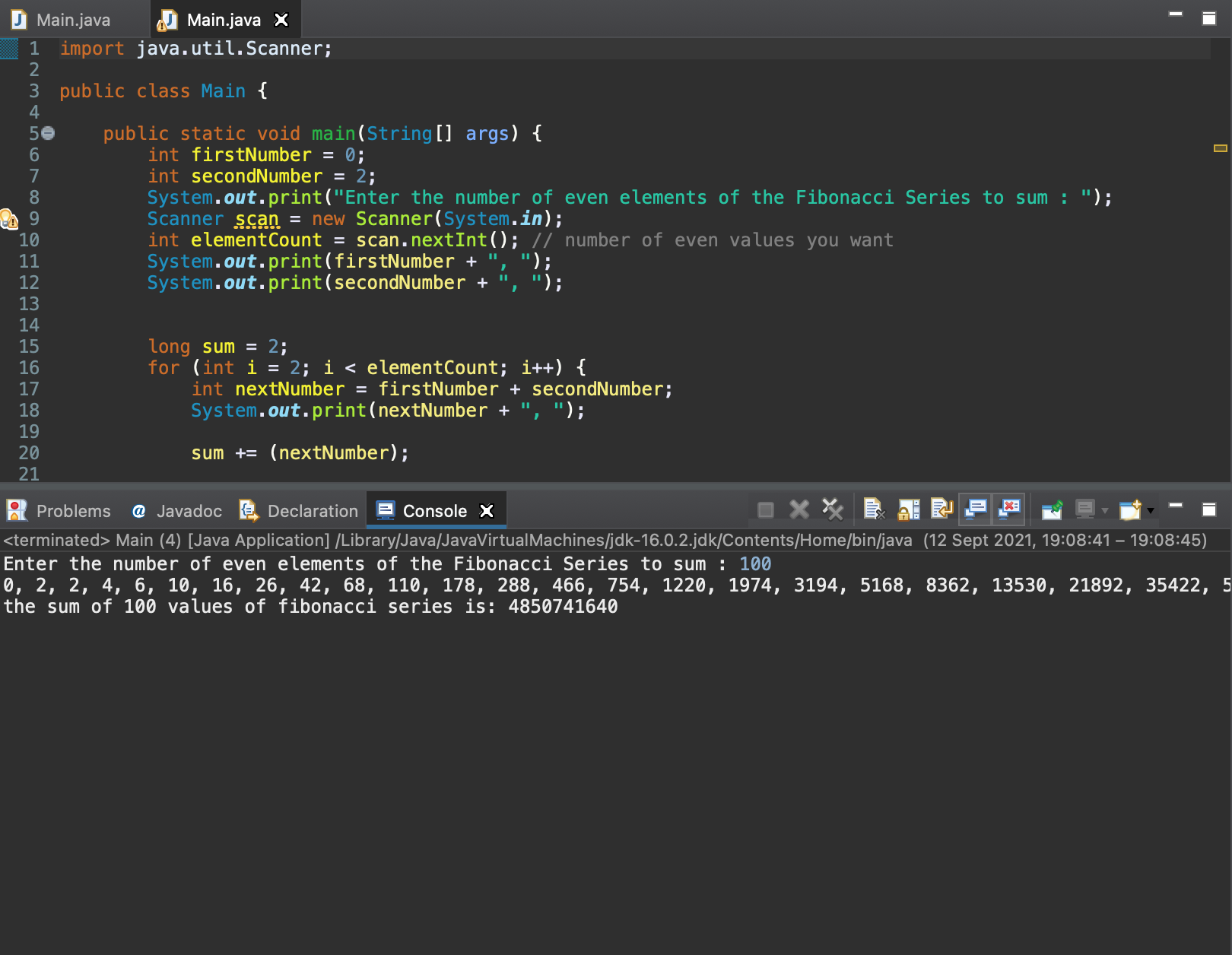The image size is (1232, 955).
Task: Toggle Show Console on Standard Out change
Action: point(976,509)
